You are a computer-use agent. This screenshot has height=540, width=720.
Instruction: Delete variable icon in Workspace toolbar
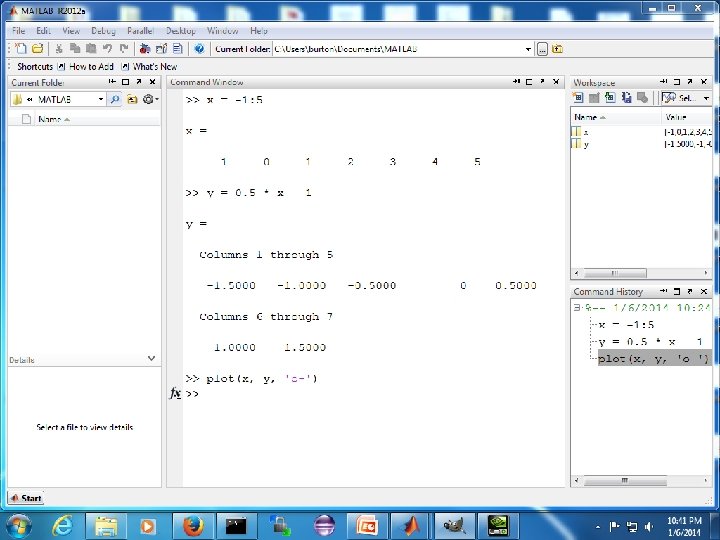pyautogui.click(x=642, y=97)
